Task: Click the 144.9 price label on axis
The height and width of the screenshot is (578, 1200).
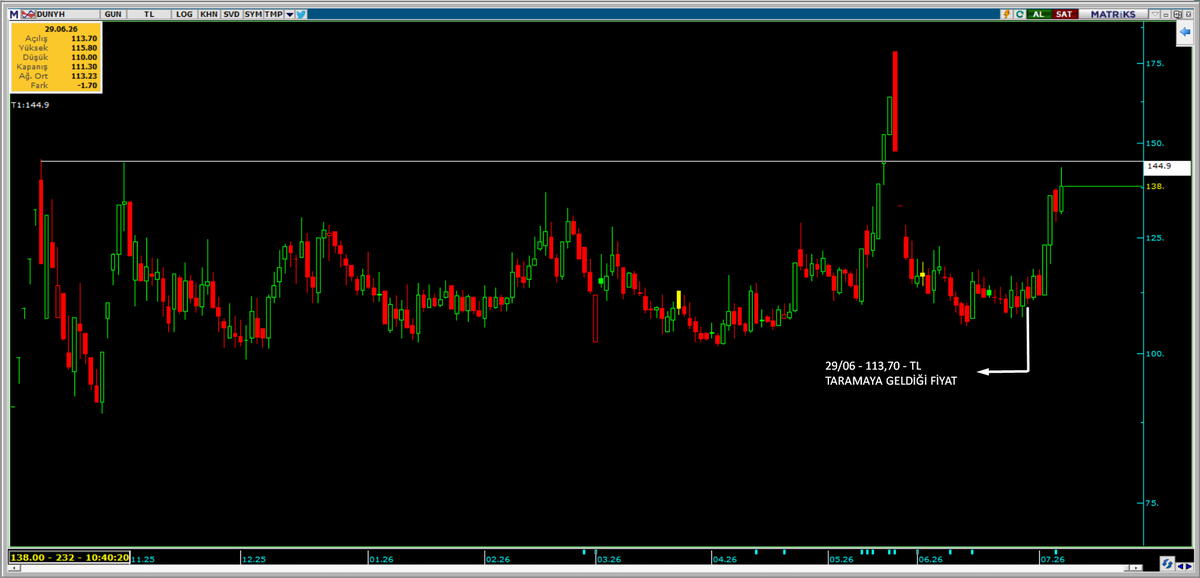Action: [x=1166, y=168]
